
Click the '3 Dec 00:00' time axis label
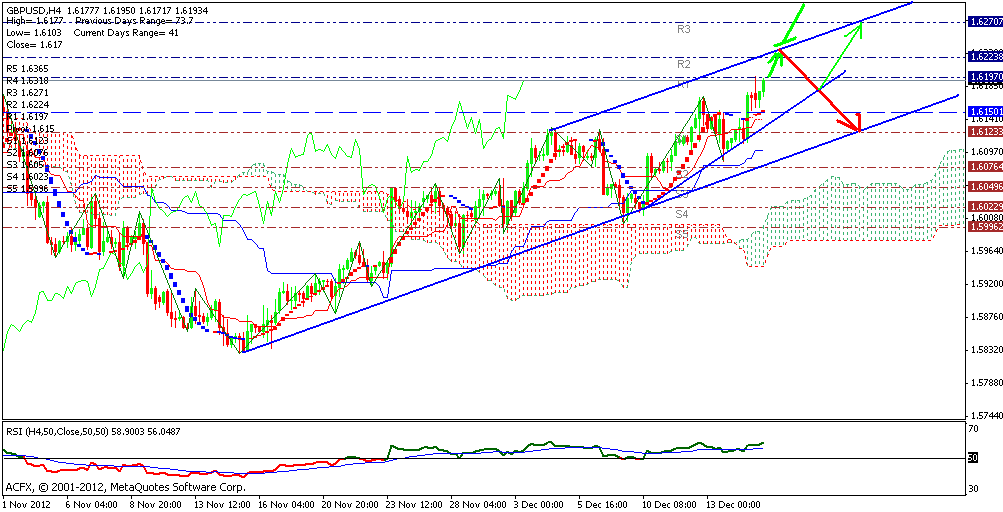pos(536,506)
